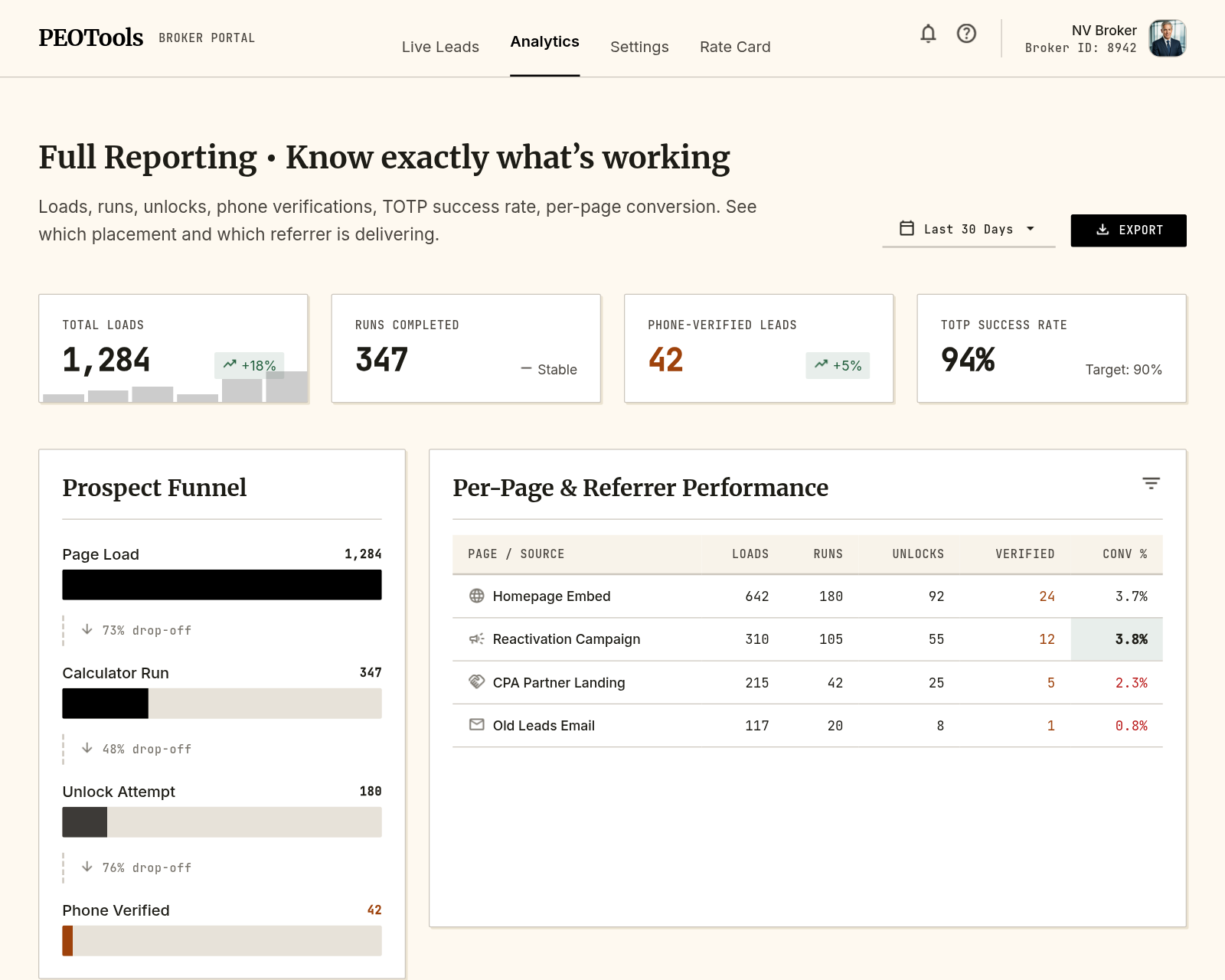Viewport: 1225px width, 980px height.
Task: Open the help question mark icon
Action: 966,34
